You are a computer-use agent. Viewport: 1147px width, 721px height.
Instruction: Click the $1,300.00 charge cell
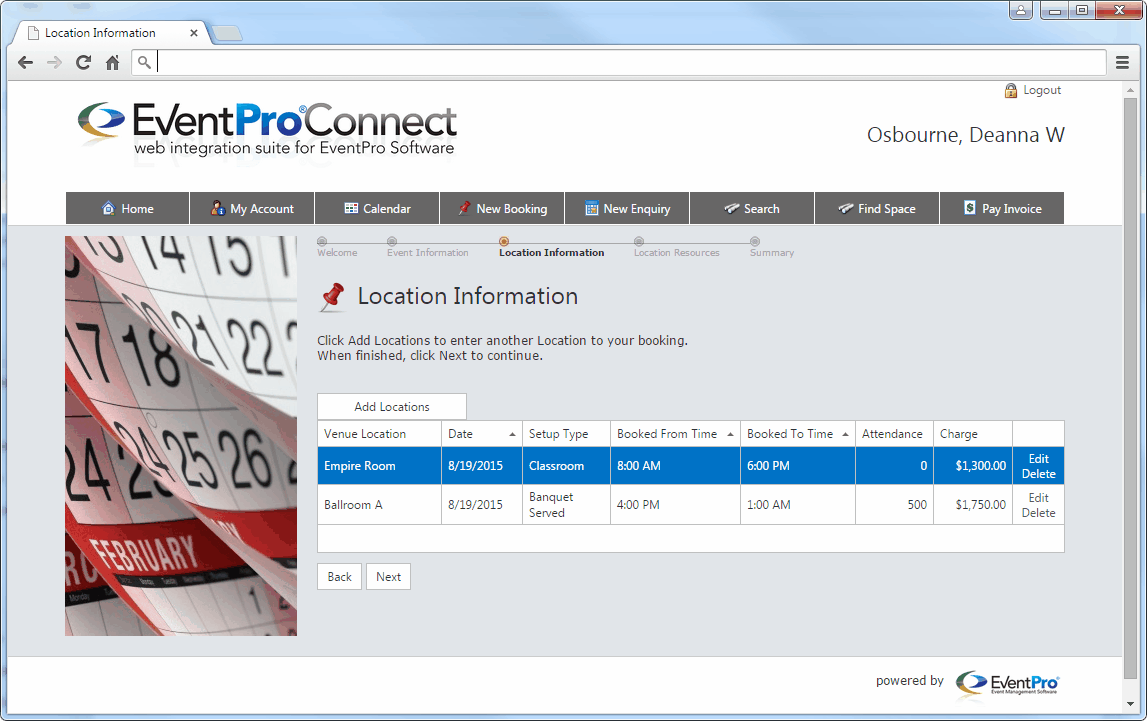[x=973, y=466]
